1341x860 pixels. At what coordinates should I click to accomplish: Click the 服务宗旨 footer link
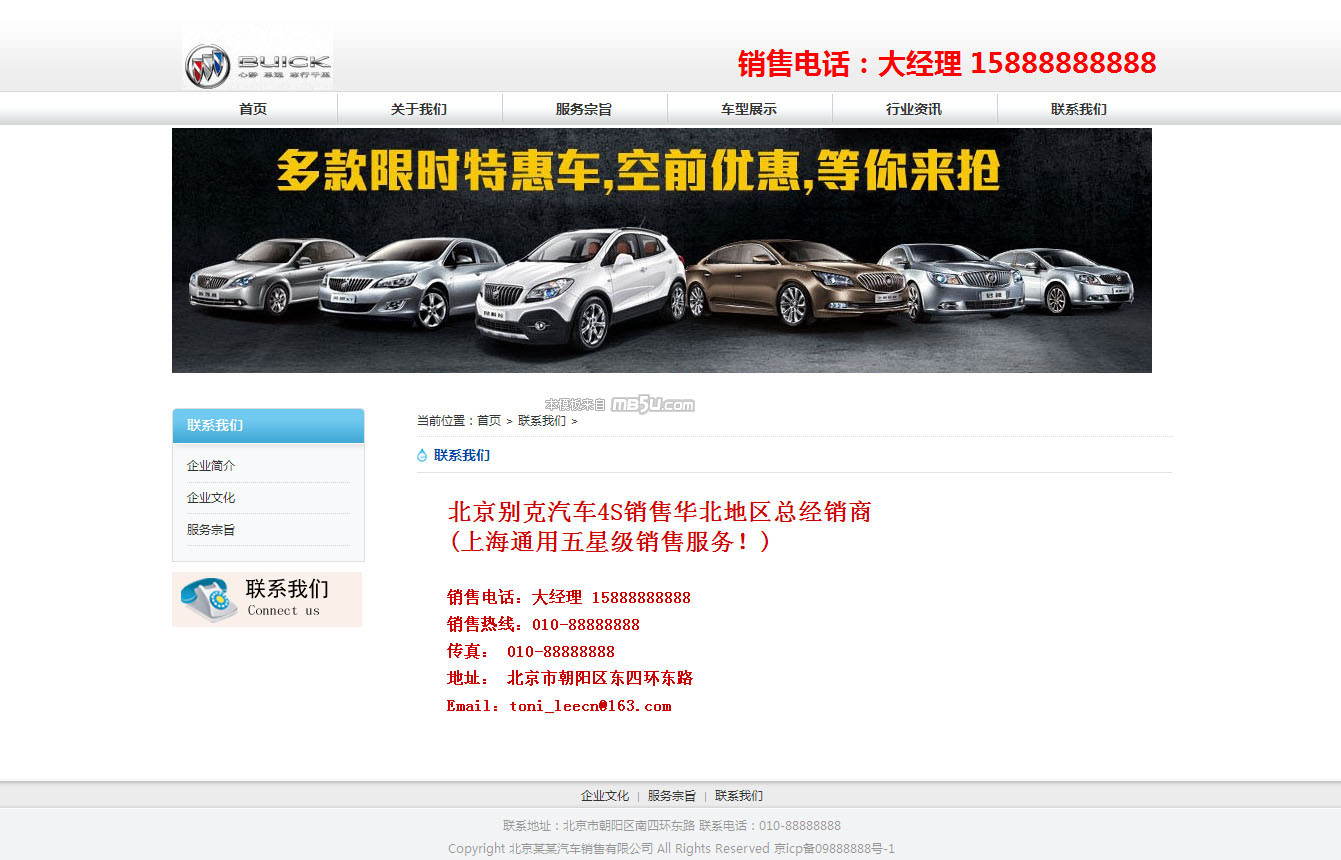coord(672,796)
